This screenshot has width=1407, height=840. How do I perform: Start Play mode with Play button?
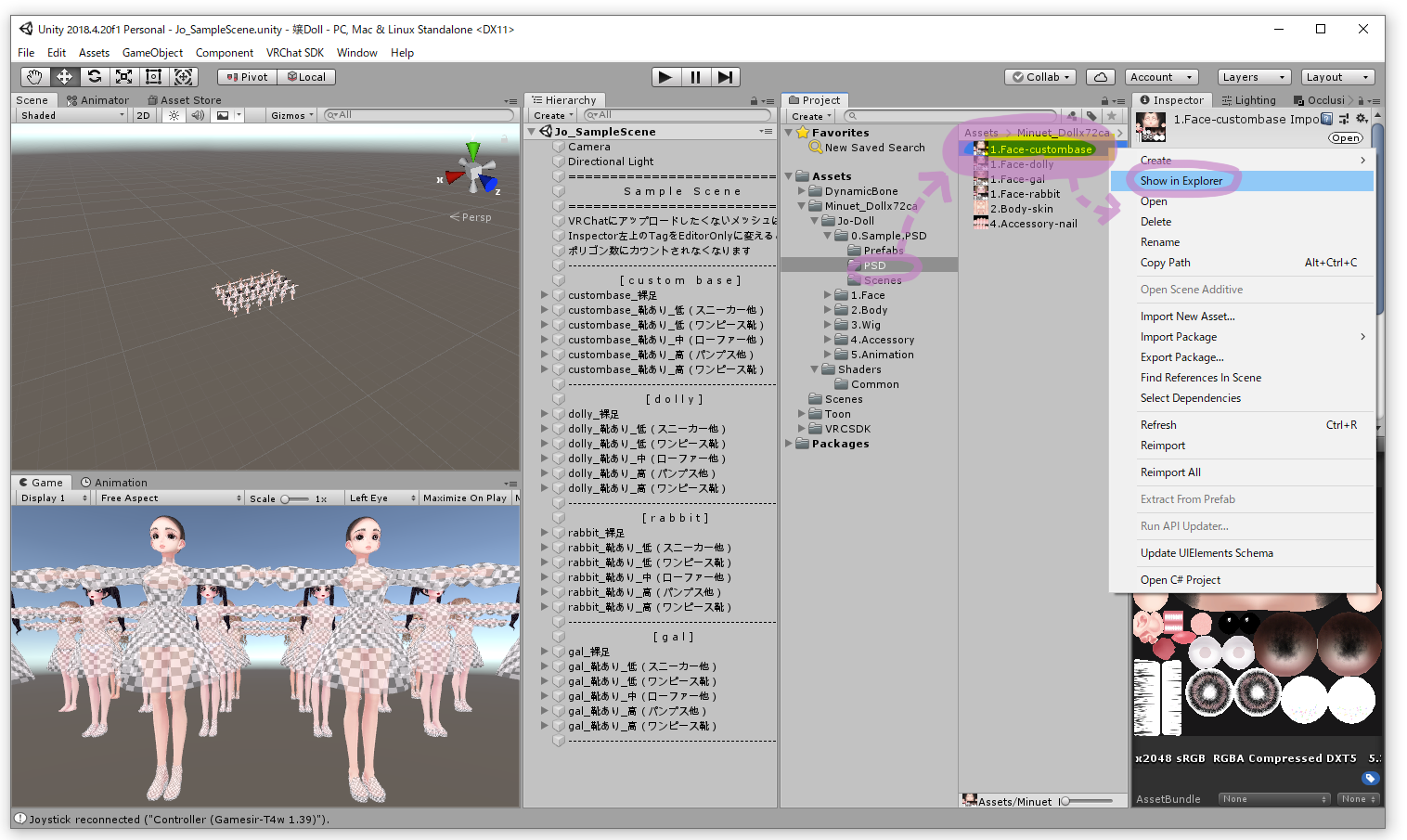(665, 77)
